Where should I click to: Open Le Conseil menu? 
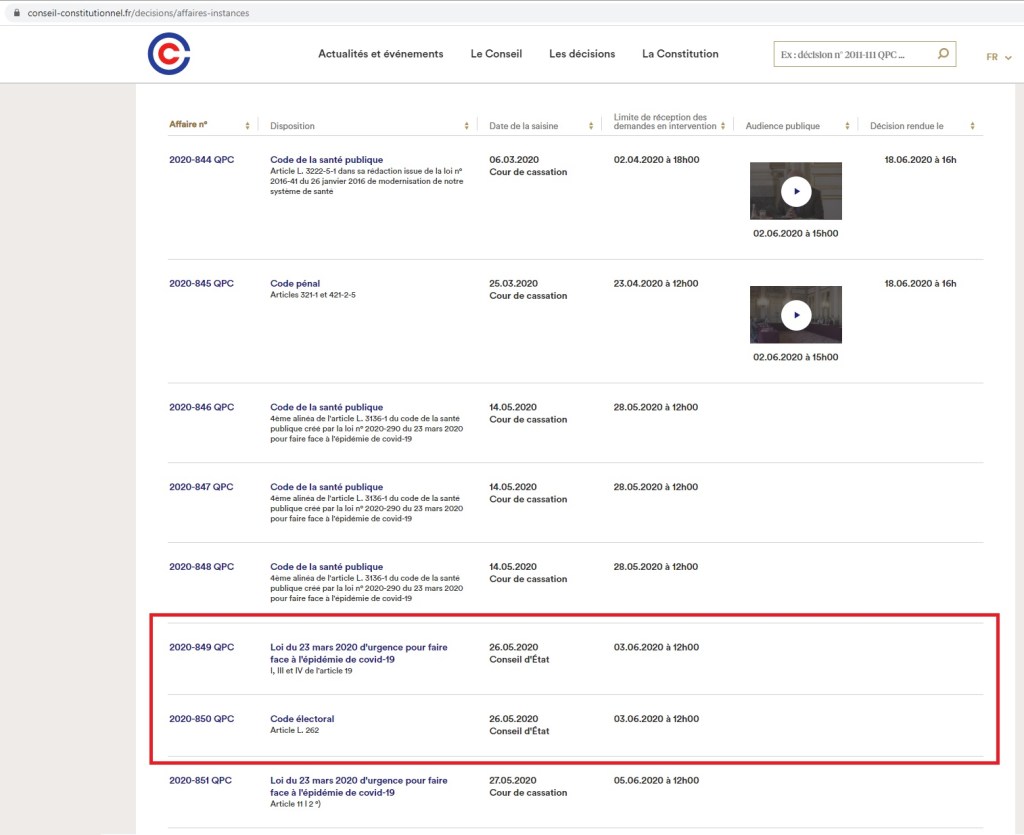[x=496, y=54]
